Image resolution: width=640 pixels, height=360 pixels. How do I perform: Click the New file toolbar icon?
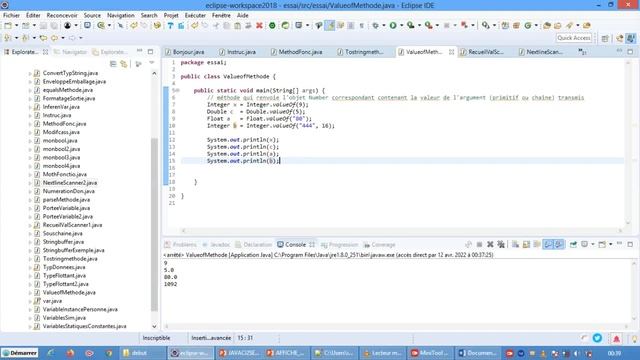click(8, 25)
